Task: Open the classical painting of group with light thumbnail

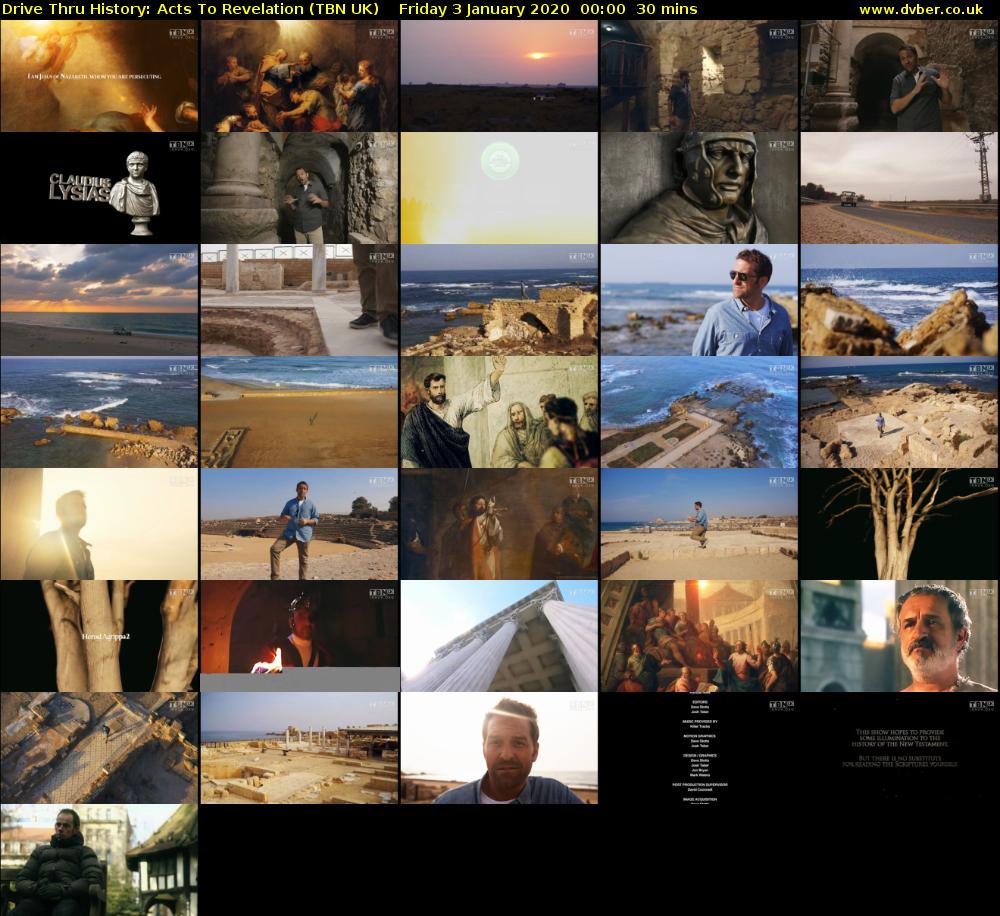Action: 300,76
